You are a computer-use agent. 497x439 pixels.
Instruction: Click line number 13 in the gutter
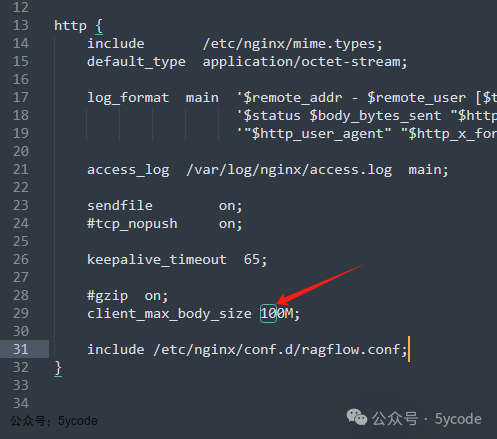21,25
